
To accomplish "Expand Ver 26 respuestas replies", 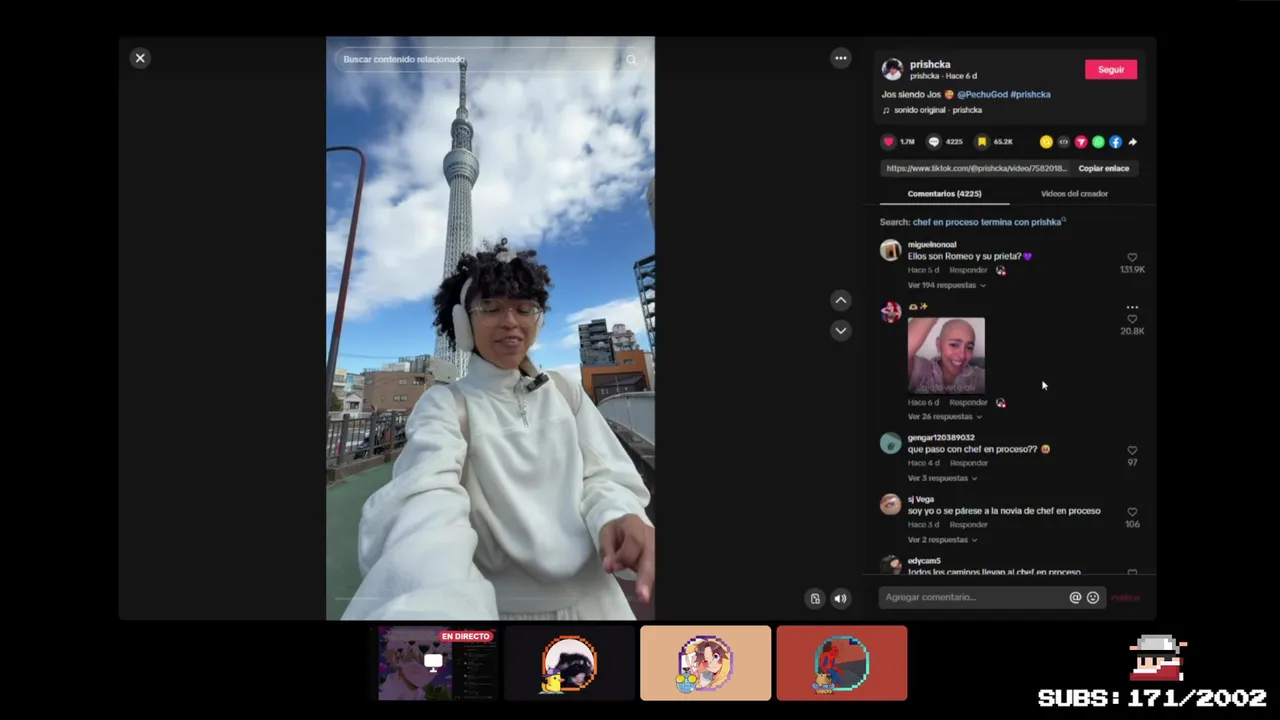I will click(x=944, y=416).
